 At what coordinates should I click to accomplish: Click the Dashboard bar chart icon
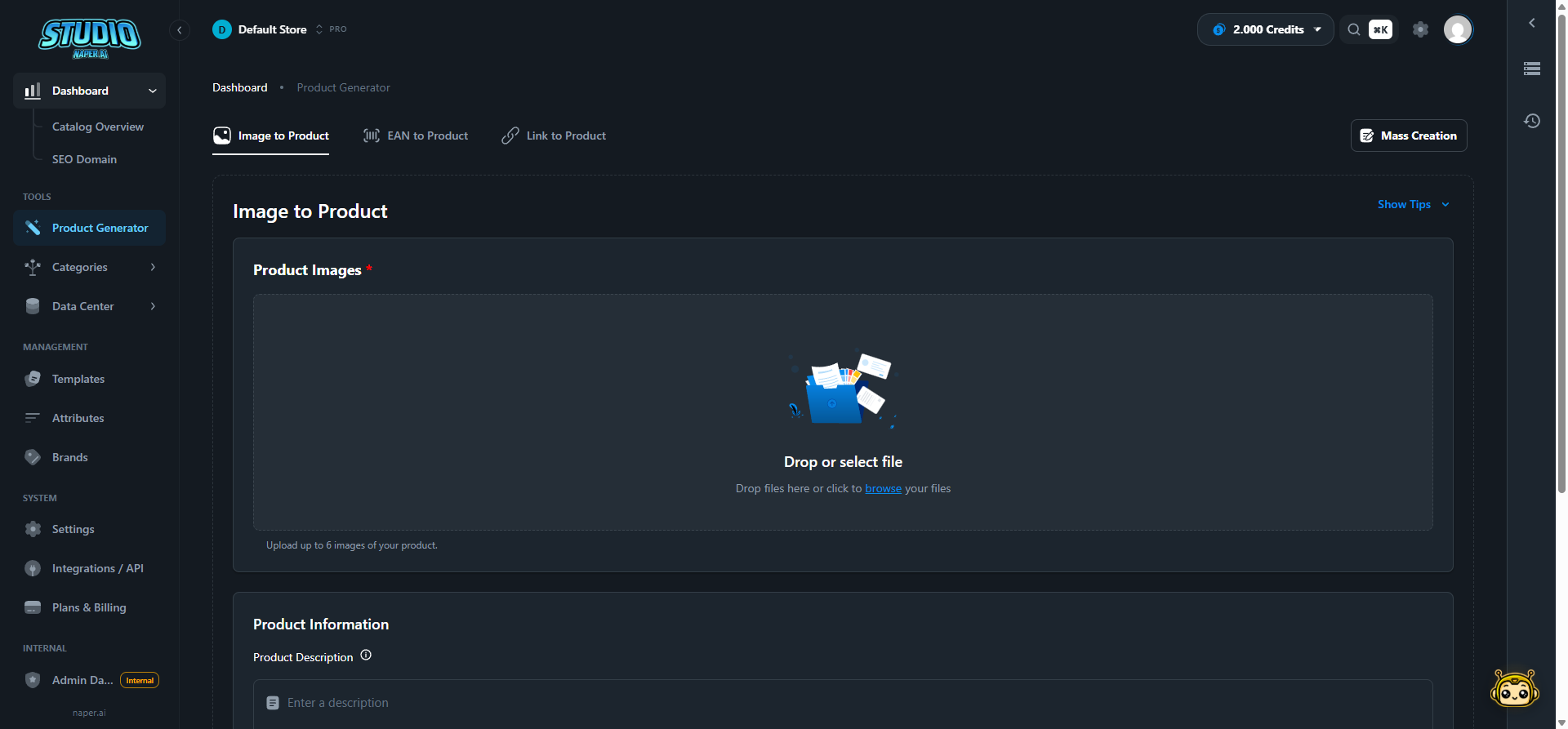[33, 91]
